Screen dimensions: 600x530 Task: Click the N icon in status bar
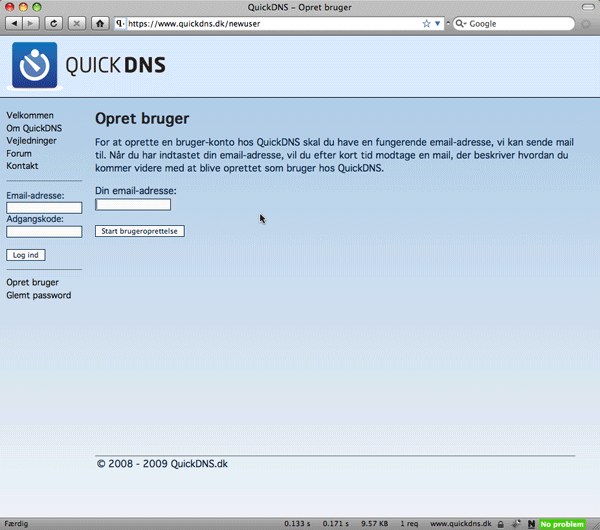point(531,524)
